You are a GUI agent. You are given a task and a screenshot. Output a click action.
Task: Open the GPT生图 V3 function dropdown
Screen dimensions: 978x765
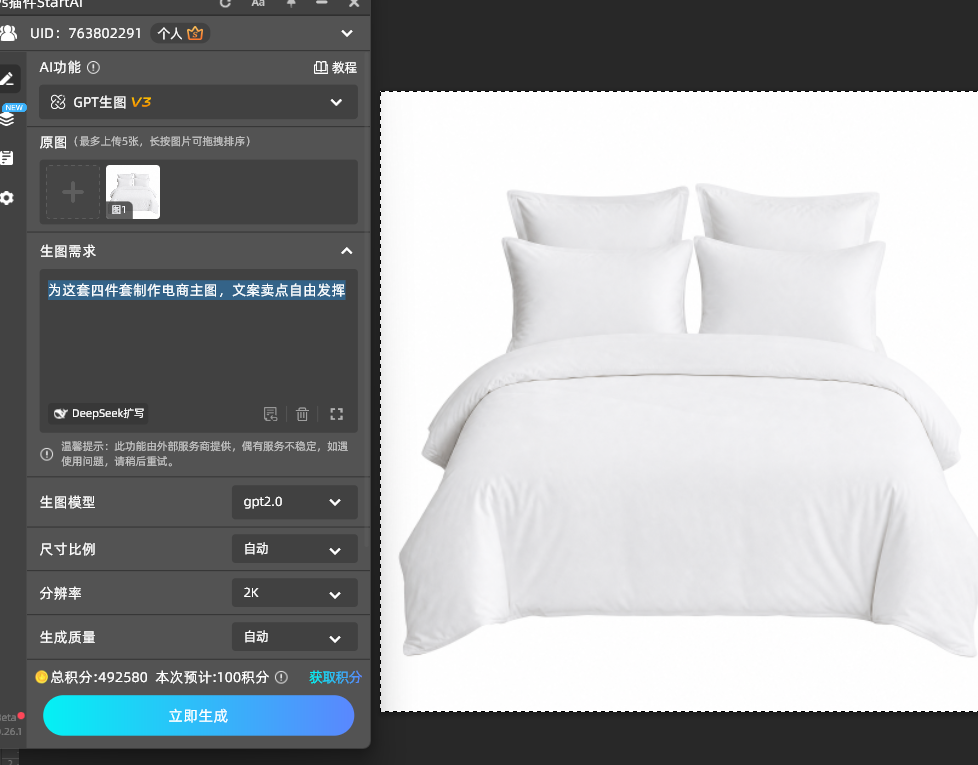click(x=198, y=102)
